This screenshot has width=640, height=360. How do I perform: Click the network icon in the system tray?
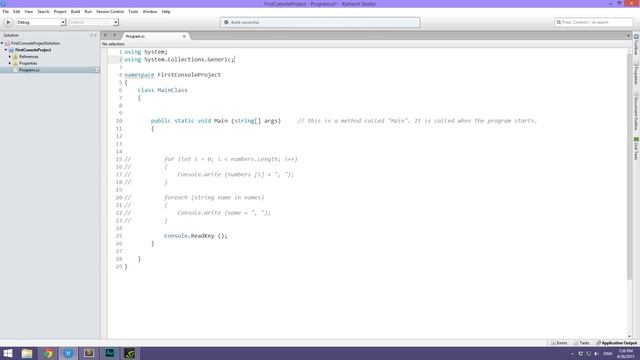click(x=589, y=353)
